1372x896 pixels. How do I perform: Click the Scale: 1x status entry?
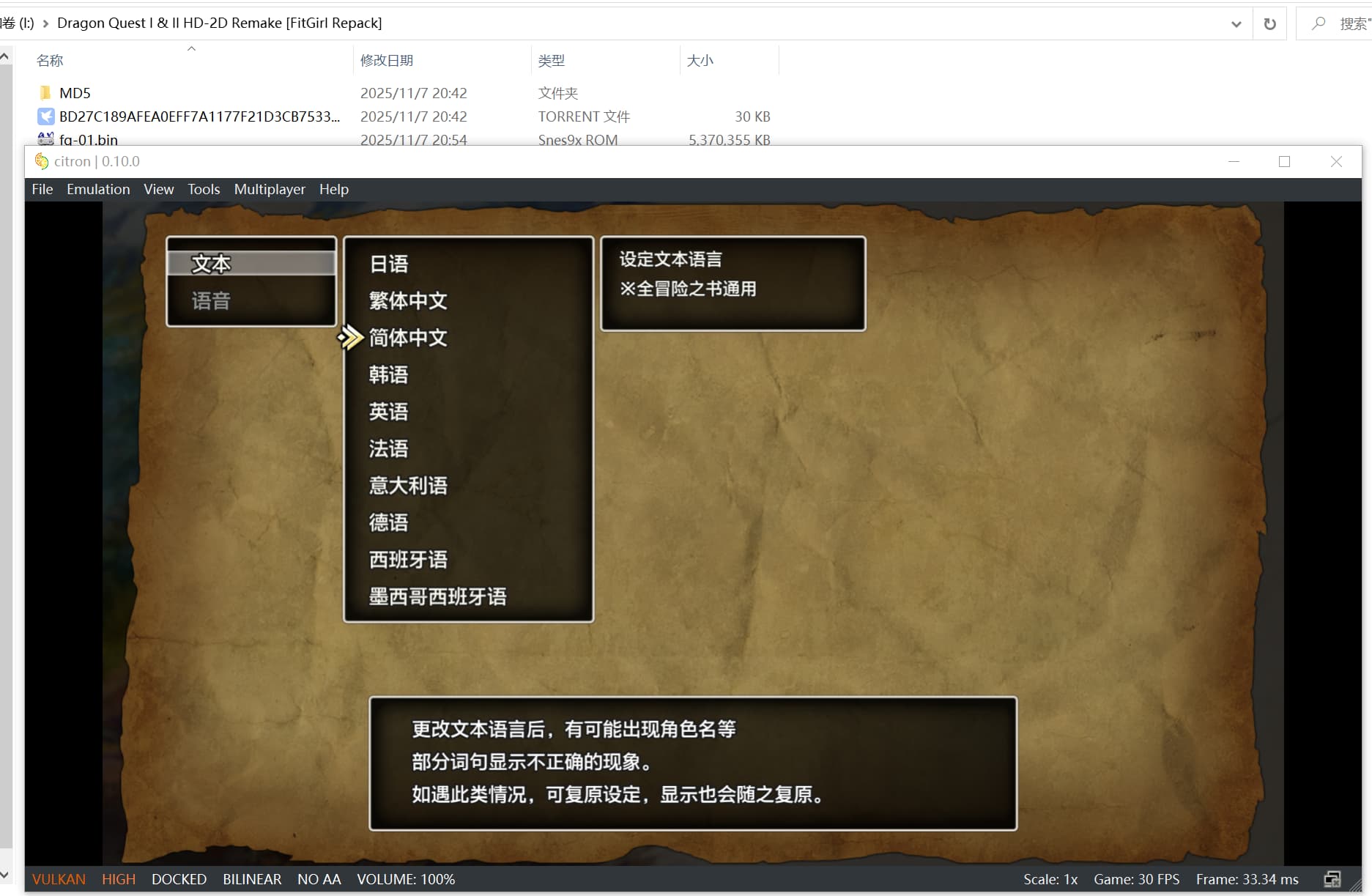click(x=1050, y=879)
